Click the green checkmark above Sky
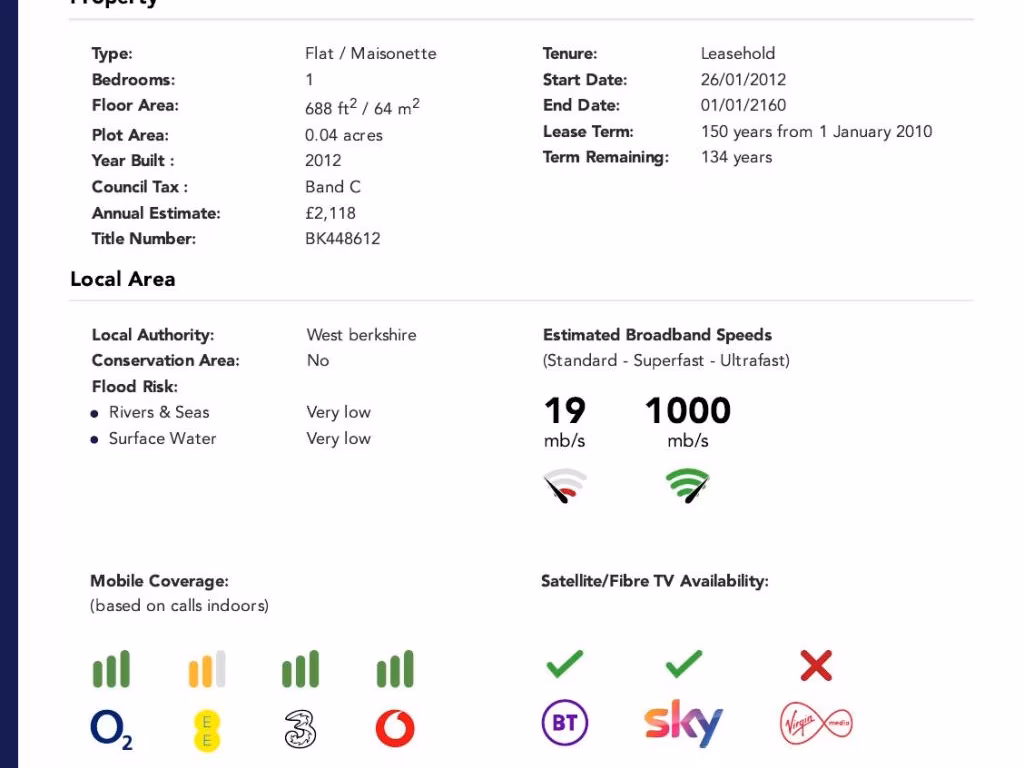1024x768 pixels. point(684,663)
